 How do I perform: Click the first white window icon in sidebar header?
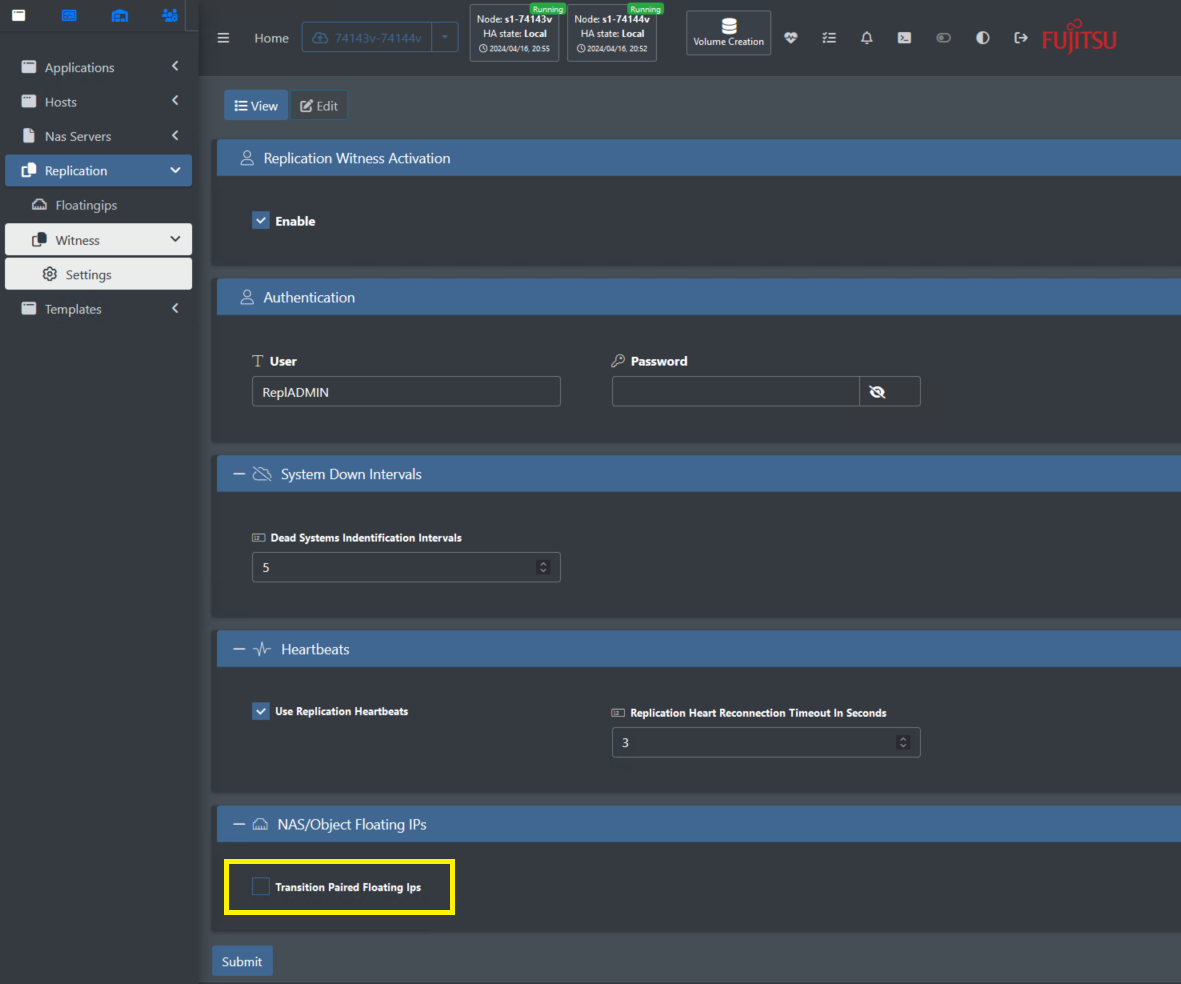(x=19, y=15)
